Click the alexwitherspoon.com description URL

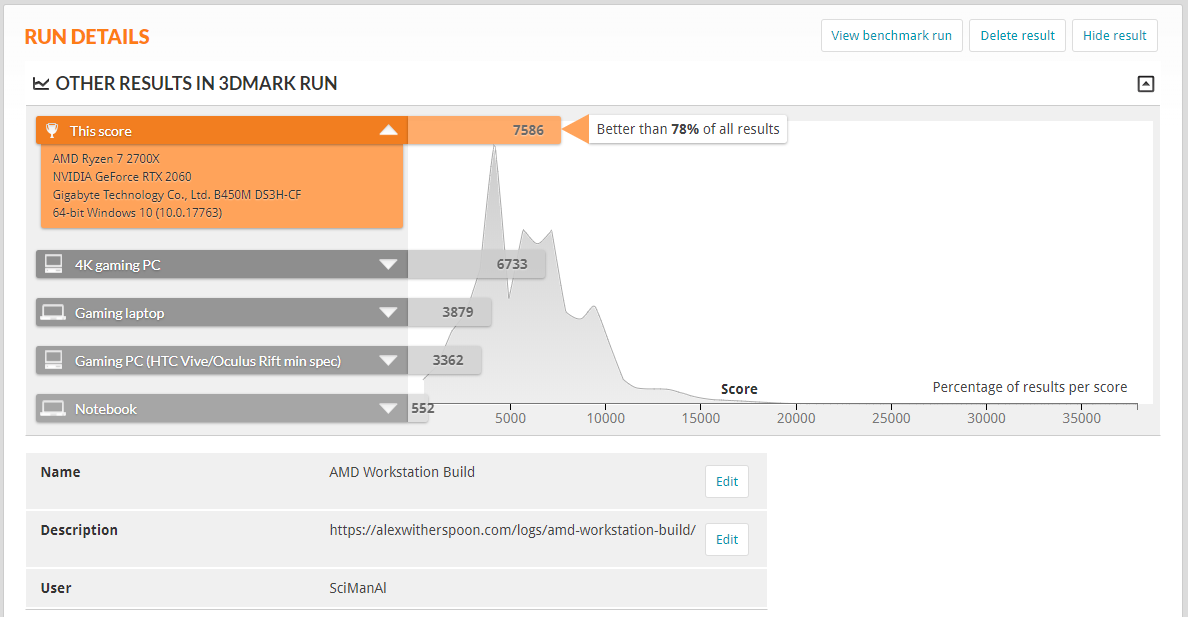512,530
